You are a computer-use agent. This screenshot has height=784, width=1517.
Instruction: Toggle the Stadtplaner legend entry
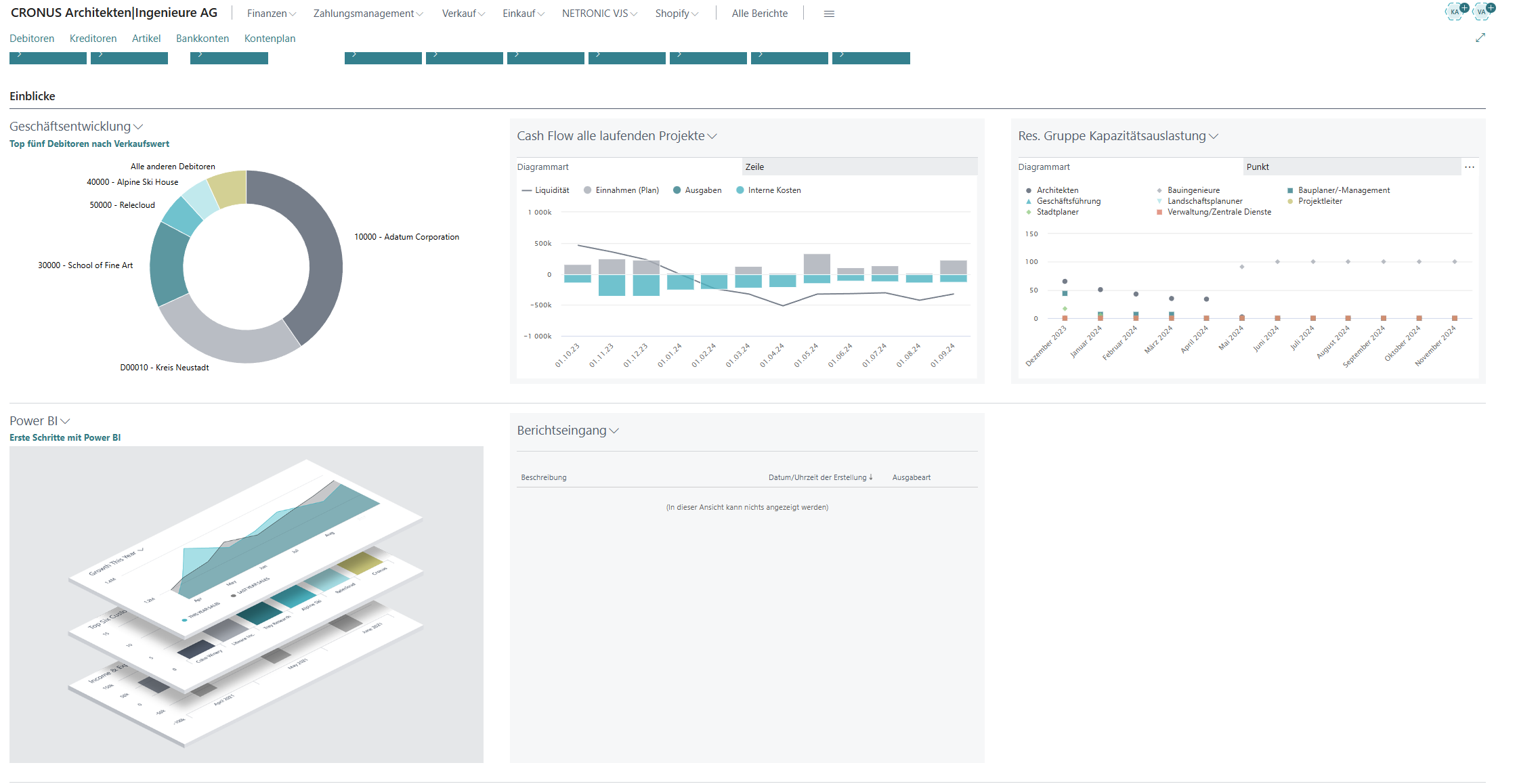(x=1052, y=212)
